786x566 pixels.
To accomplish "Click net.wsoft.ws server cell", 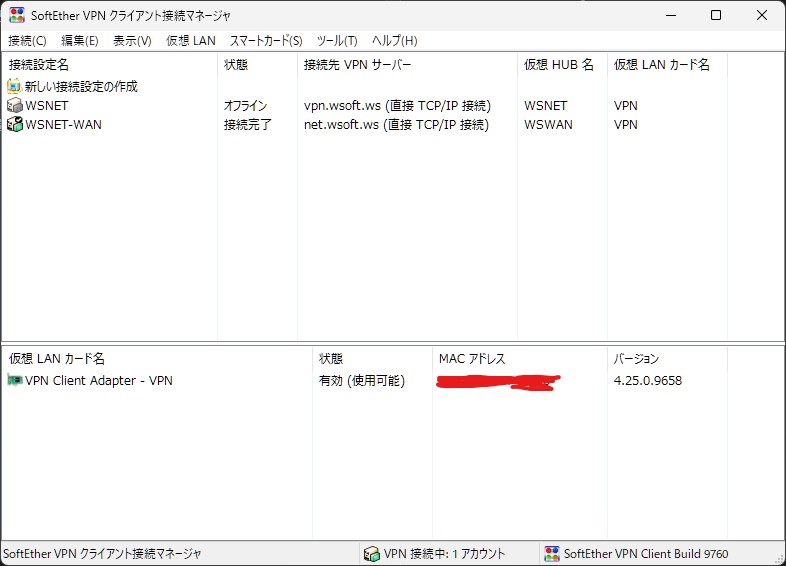I will [396, 124].
